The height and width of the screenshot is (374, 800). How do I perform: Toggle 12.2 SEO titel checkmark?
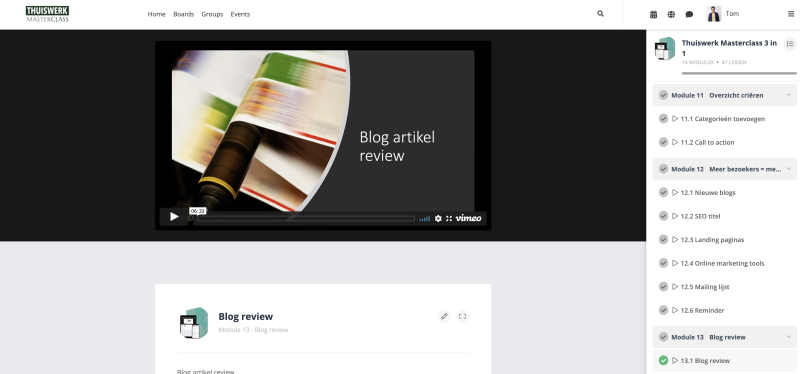pyautogui.click(x=663, y=216)
